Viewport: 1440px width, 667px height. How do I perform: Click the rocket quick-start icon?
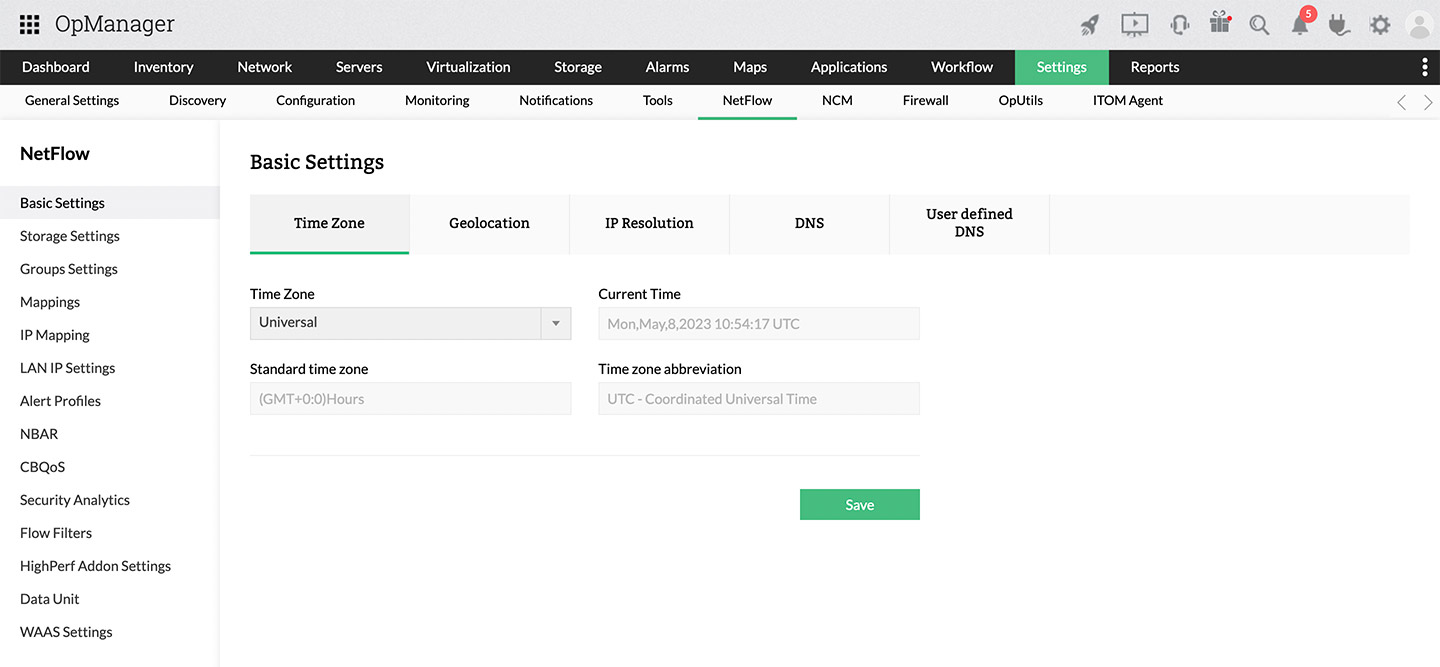tap(1090, 25)
